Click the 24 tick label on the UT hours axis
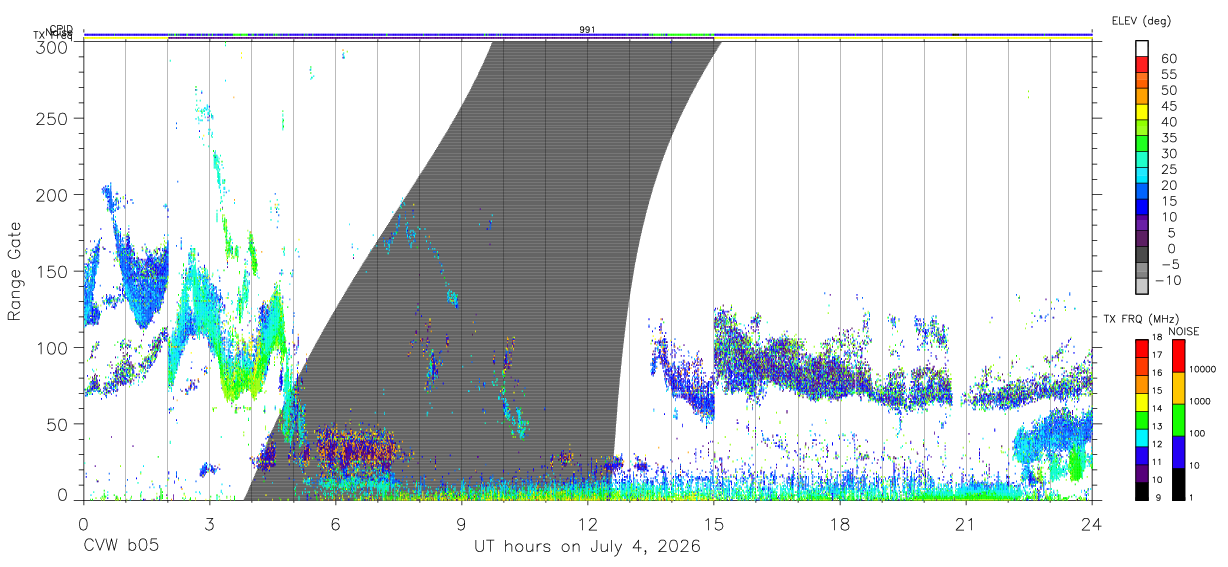The width and height of the screenshot is (1228, 567). [x=1091, y=523]
